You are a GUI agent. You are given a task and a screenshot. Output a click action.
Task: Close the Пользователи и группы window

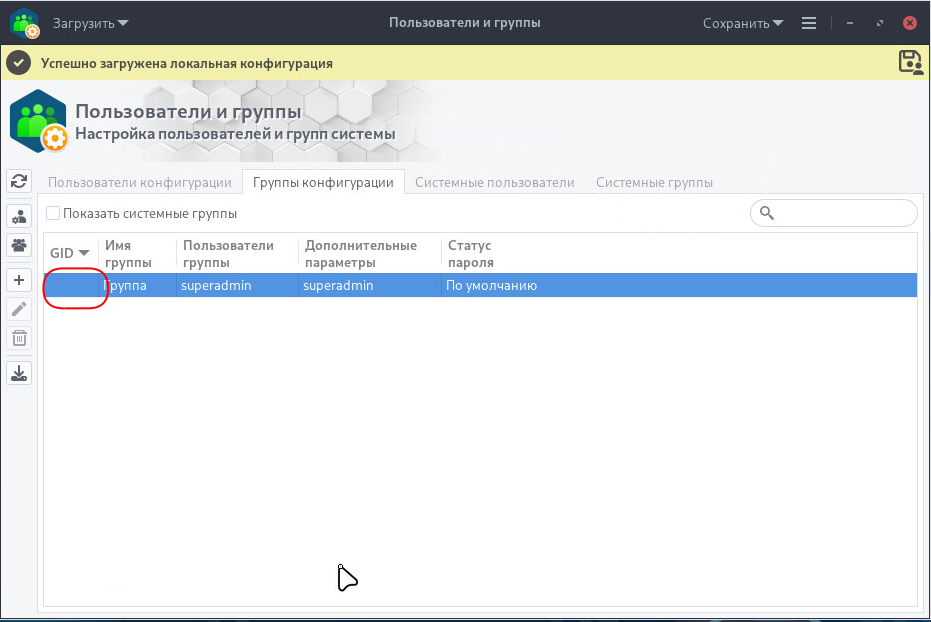(x=910, y=23)
